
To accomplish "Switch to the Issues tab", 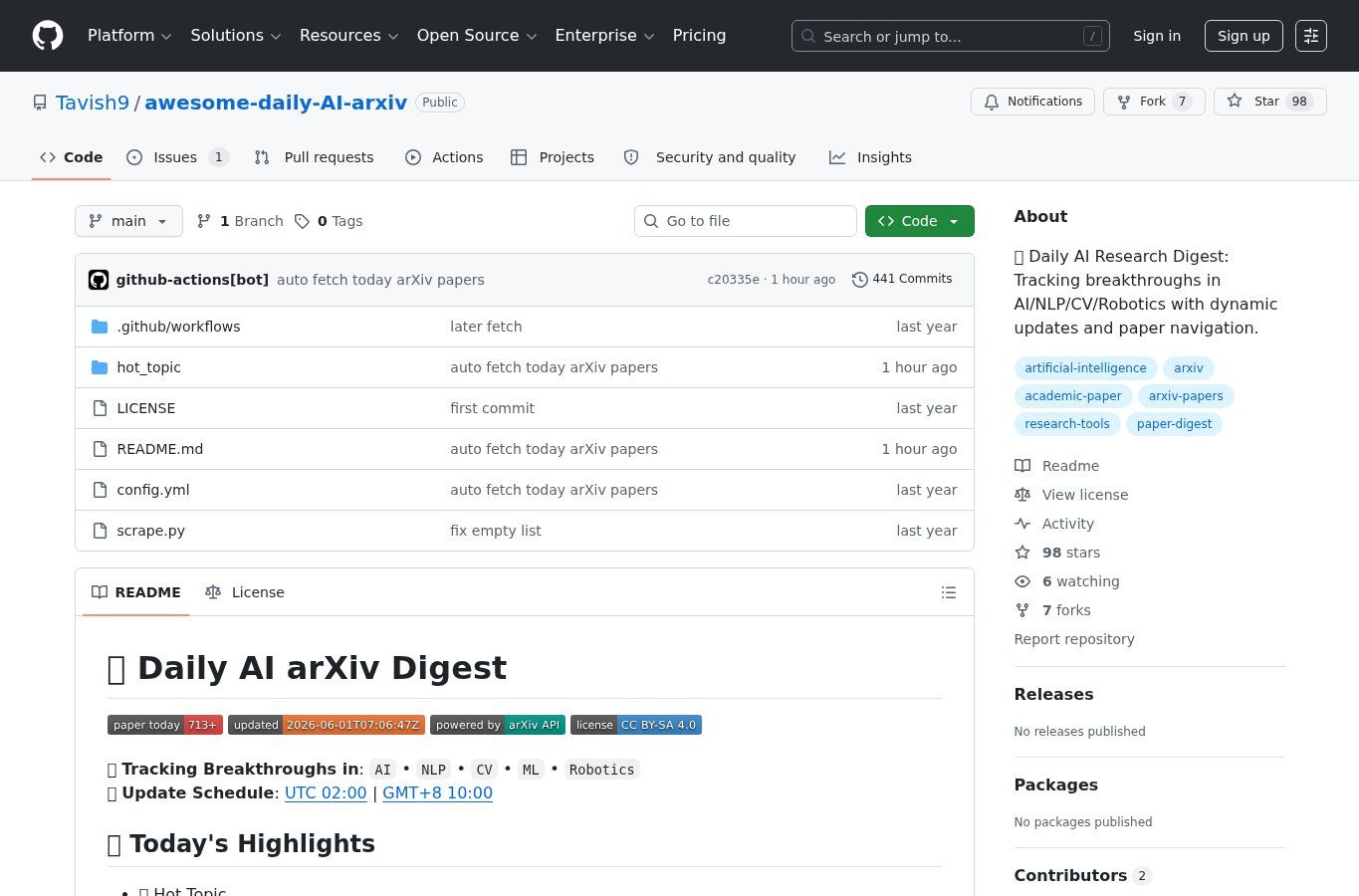I will click(177, 157).
